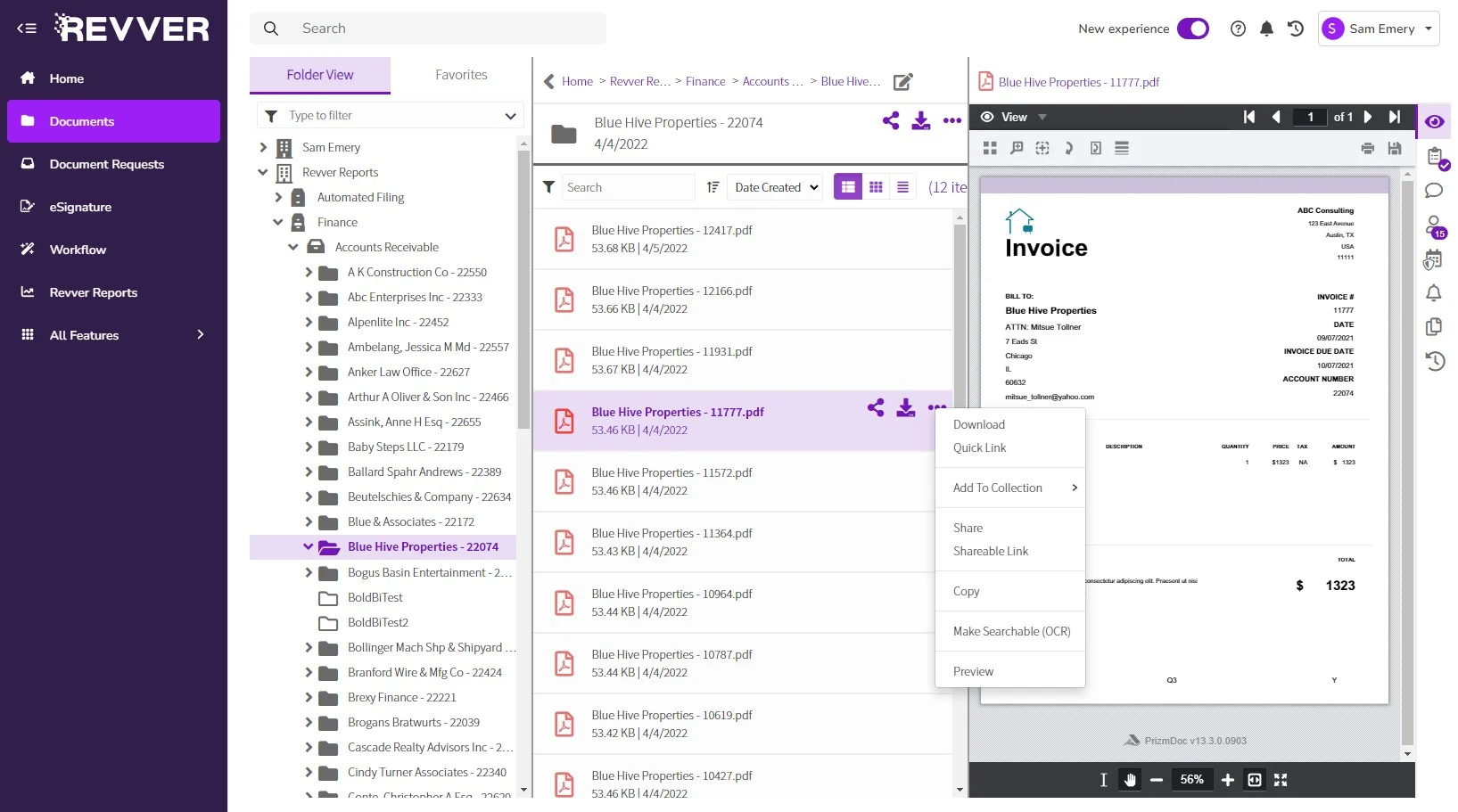Zoom in on the document
This screenshot has width=1458, height=812.
tap(1228, 780)
